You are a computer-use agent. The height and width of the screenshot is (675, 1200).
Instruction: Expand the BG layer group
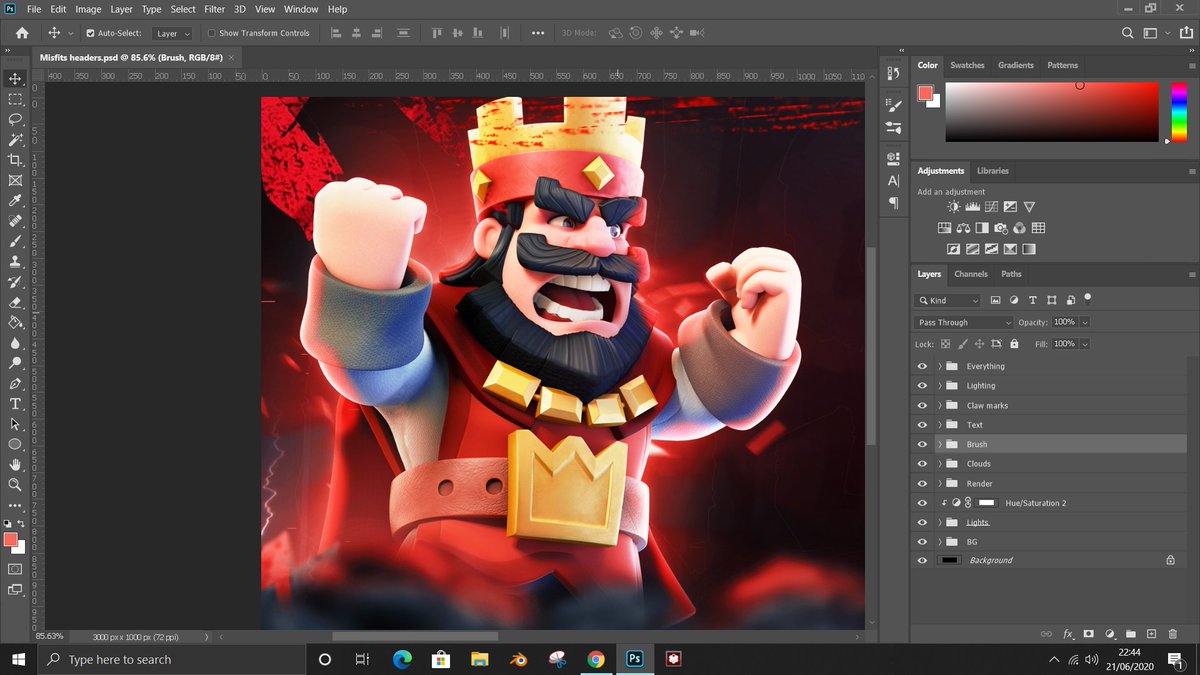940,542
